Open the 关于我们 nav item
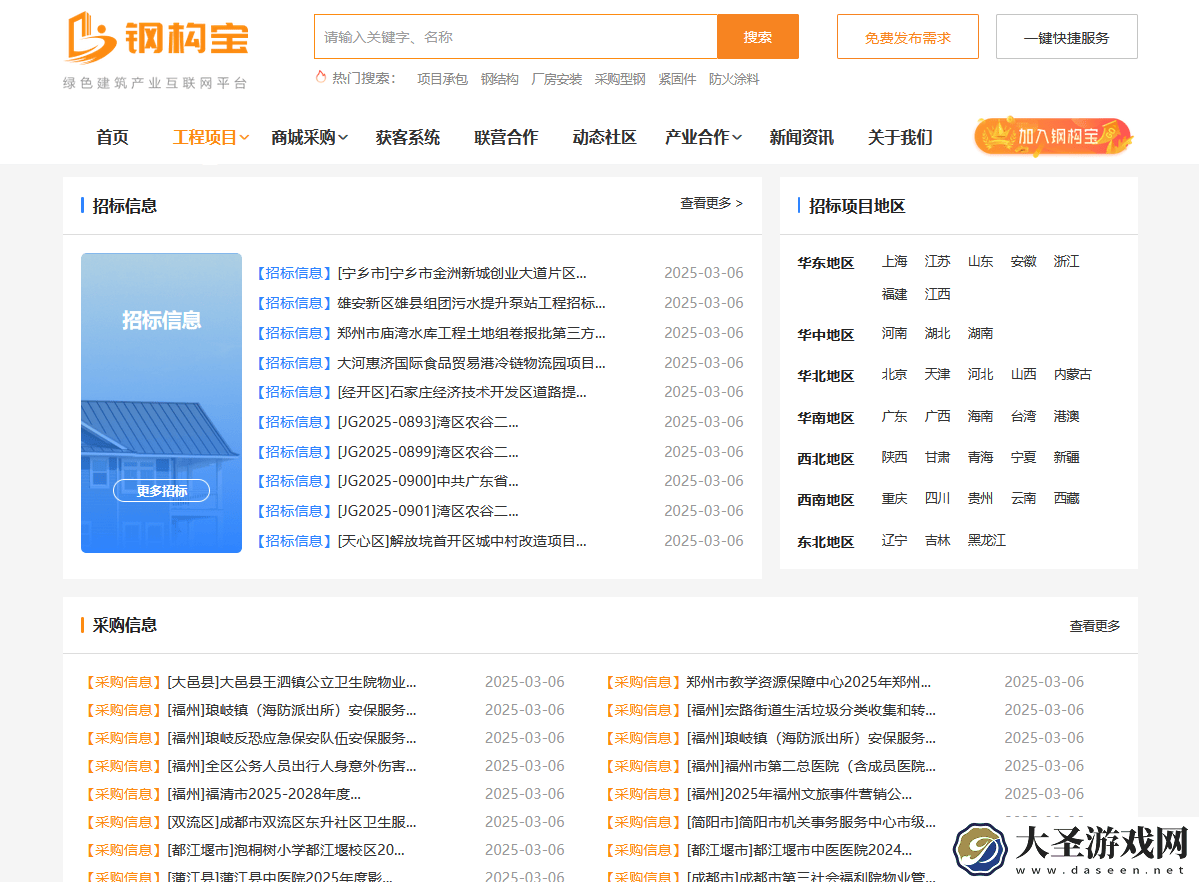The width and height of the screenshot is (1199, 882). pos(900,138)
